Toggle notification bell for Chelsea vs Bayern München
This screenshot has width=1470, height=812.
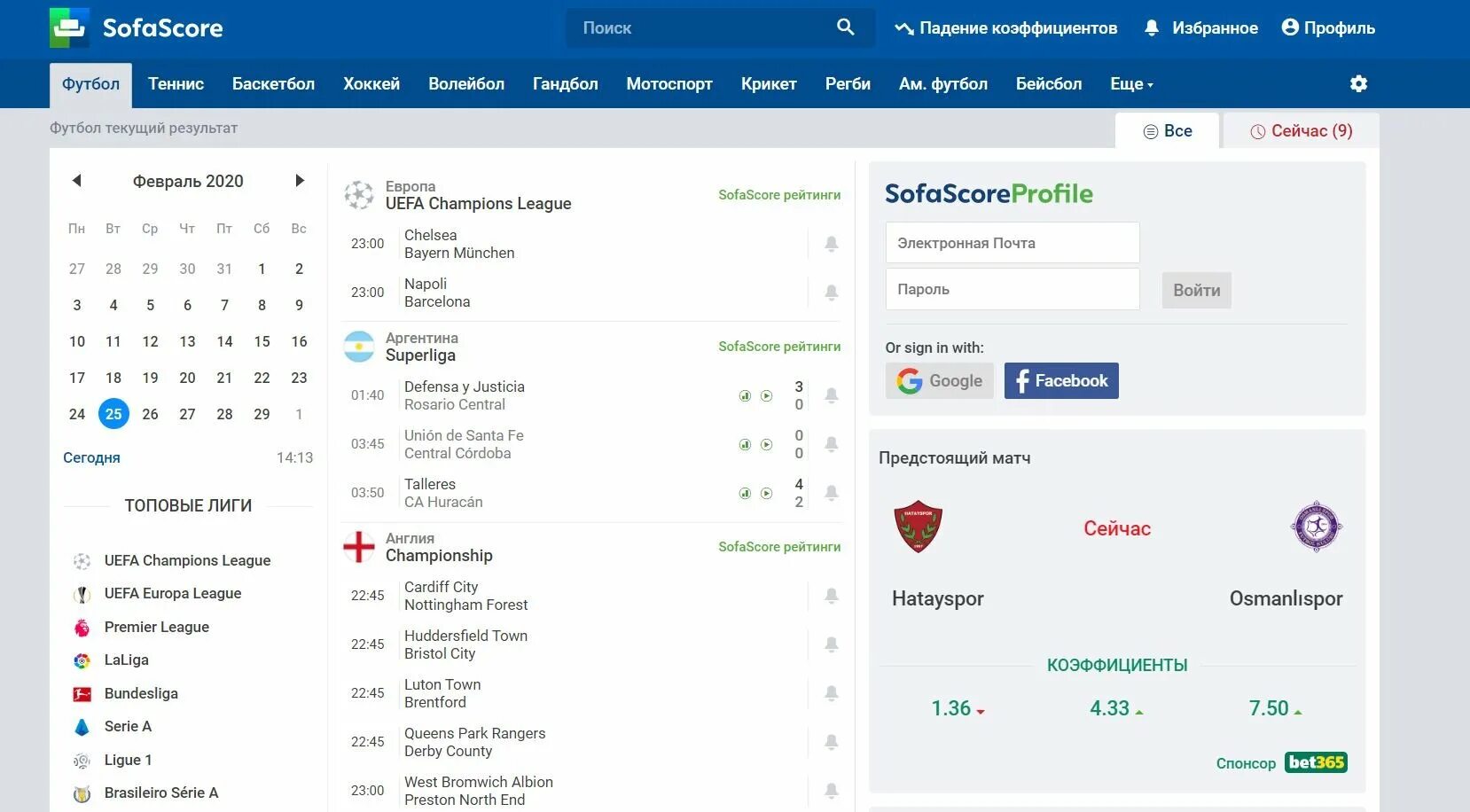pos(832,244)
